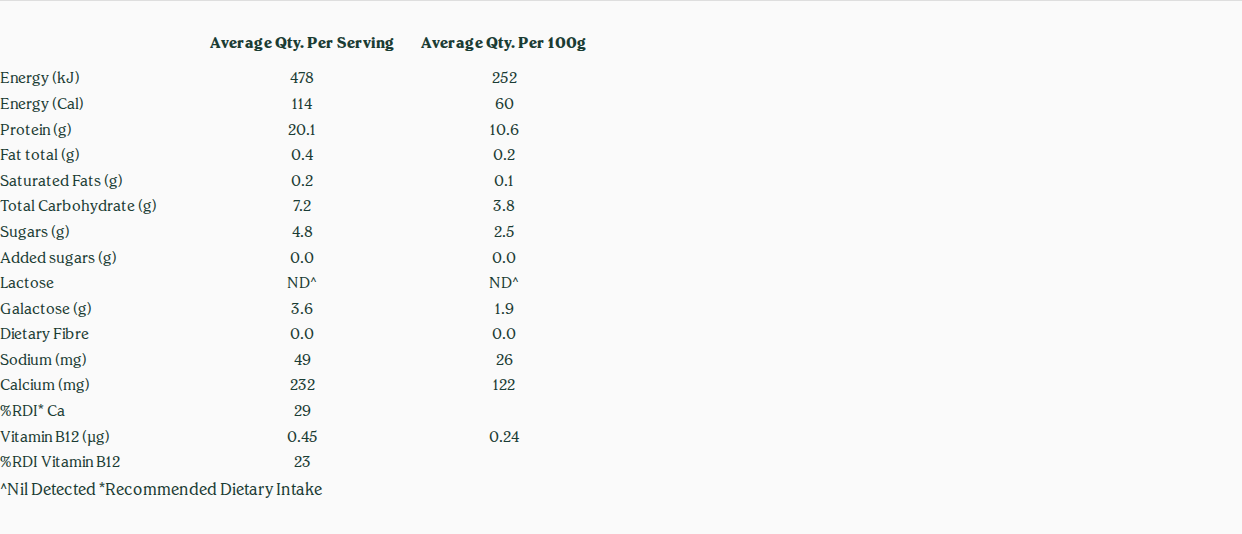
Task: Click the 232 calcium per serving value
Action: click(302, 385)
